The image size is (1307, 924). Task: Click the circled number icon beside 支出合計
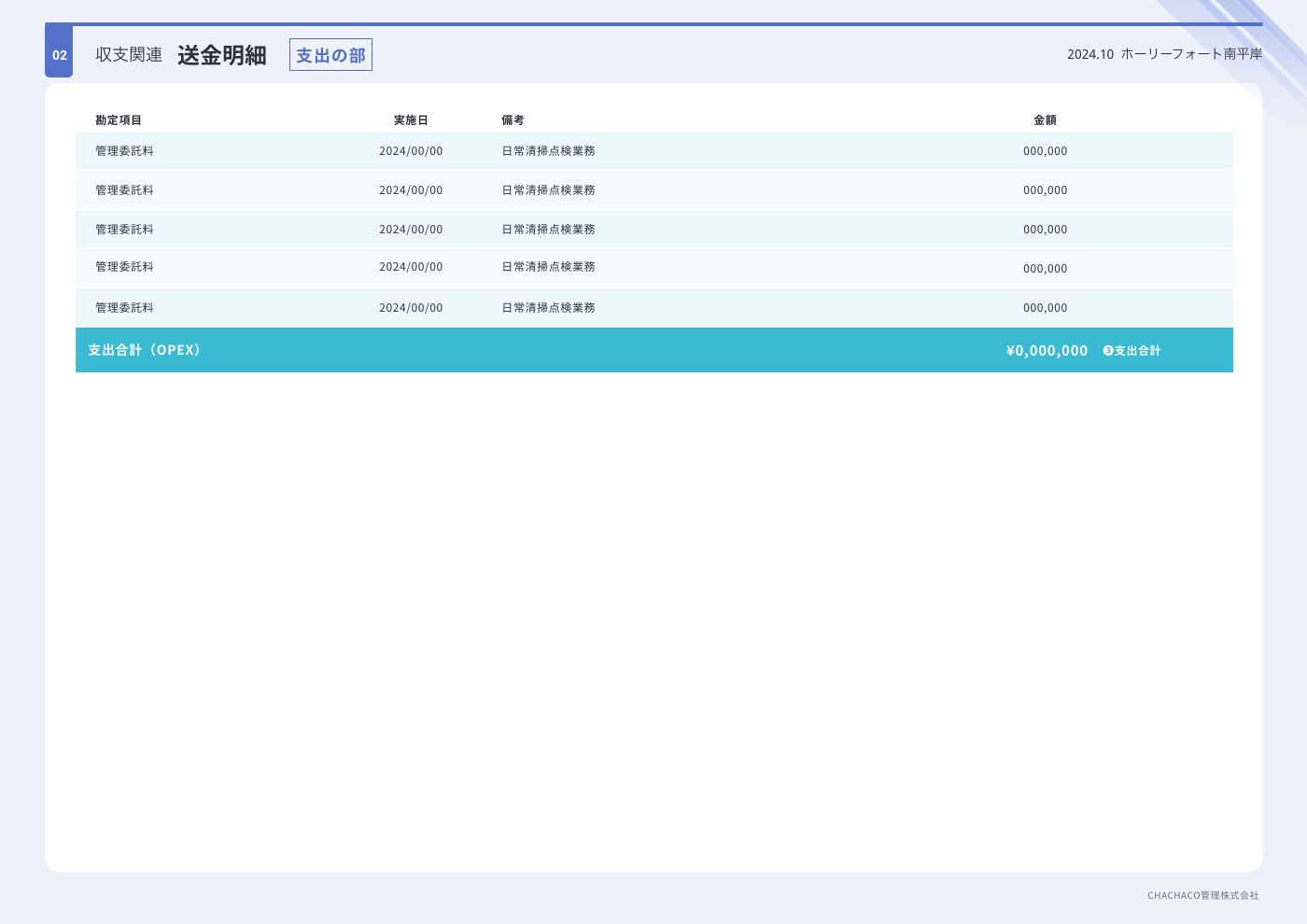[1108, 351]
